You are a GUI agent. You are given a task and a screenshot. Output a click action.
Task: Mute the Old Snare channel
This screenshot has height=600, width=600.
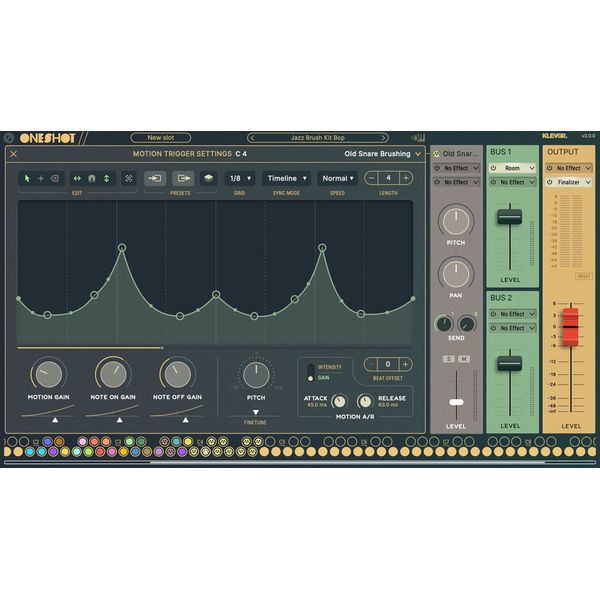(463, 358)
